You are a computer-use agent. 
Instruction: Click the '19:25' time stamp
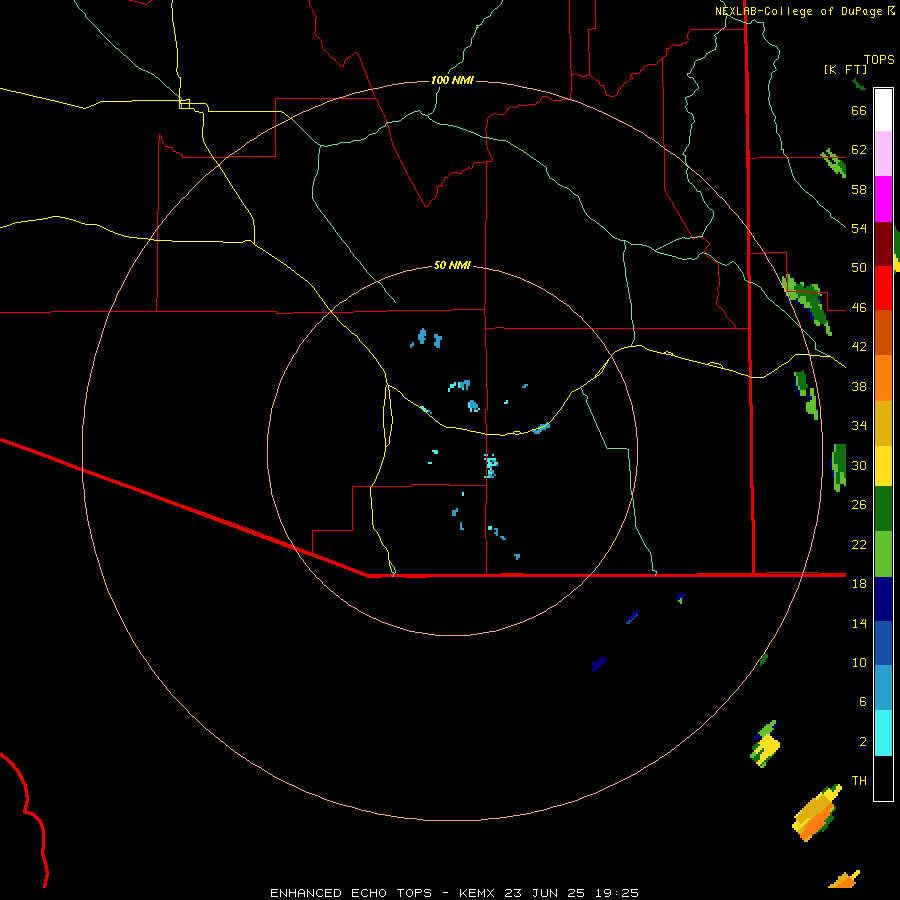[x=615, y=893]
